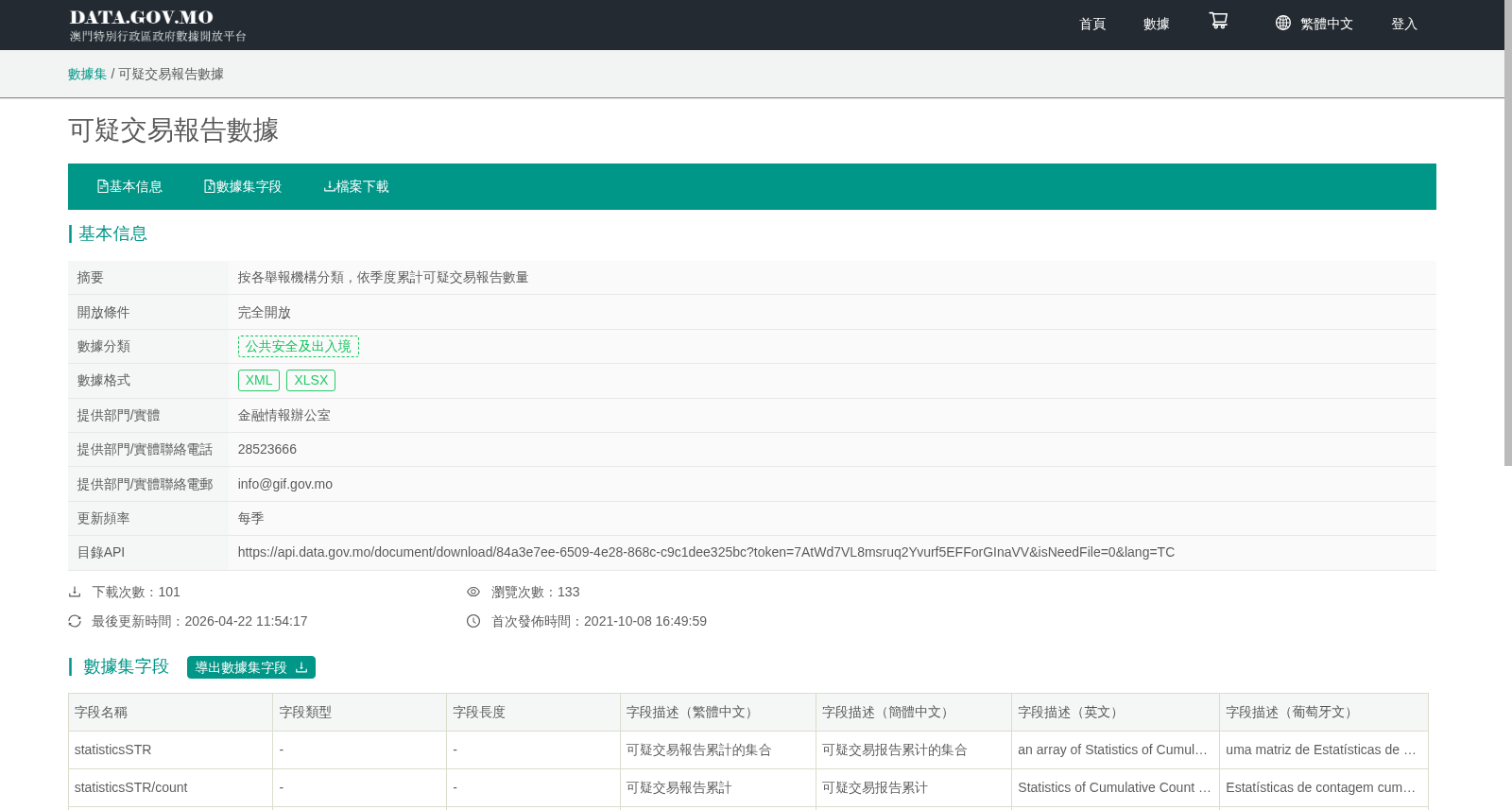
Task: Switch to the 數據集字段 tab
Action: coord(243,186)
